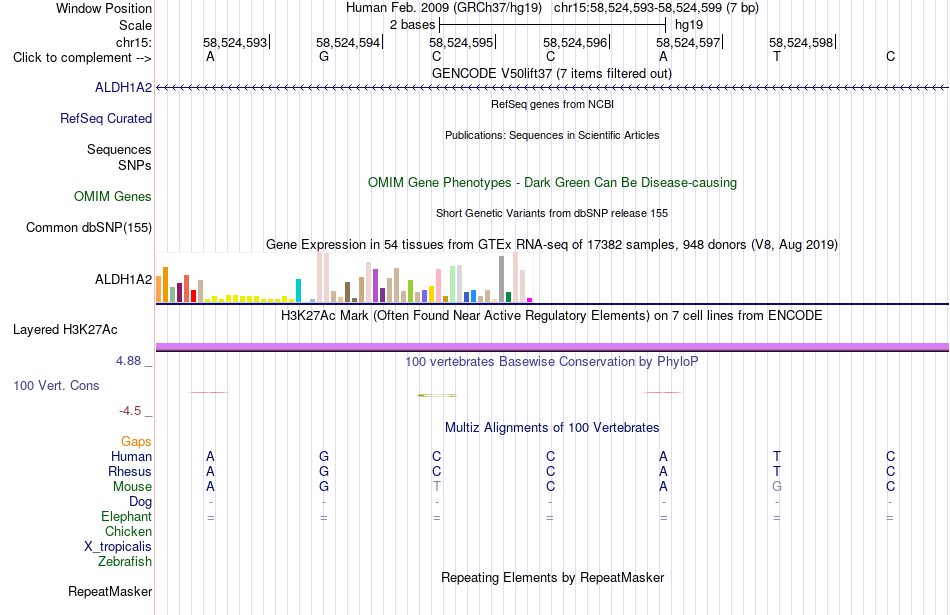Click the purple H3K27Ac signal bar

click(553, 347)
